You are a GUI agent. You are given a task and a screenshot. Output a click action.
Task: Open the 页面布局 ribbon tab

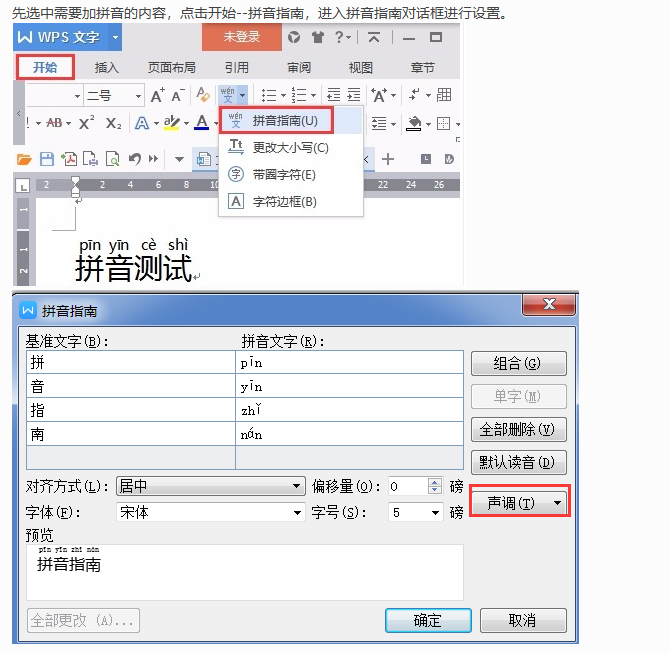pos(173,68)
